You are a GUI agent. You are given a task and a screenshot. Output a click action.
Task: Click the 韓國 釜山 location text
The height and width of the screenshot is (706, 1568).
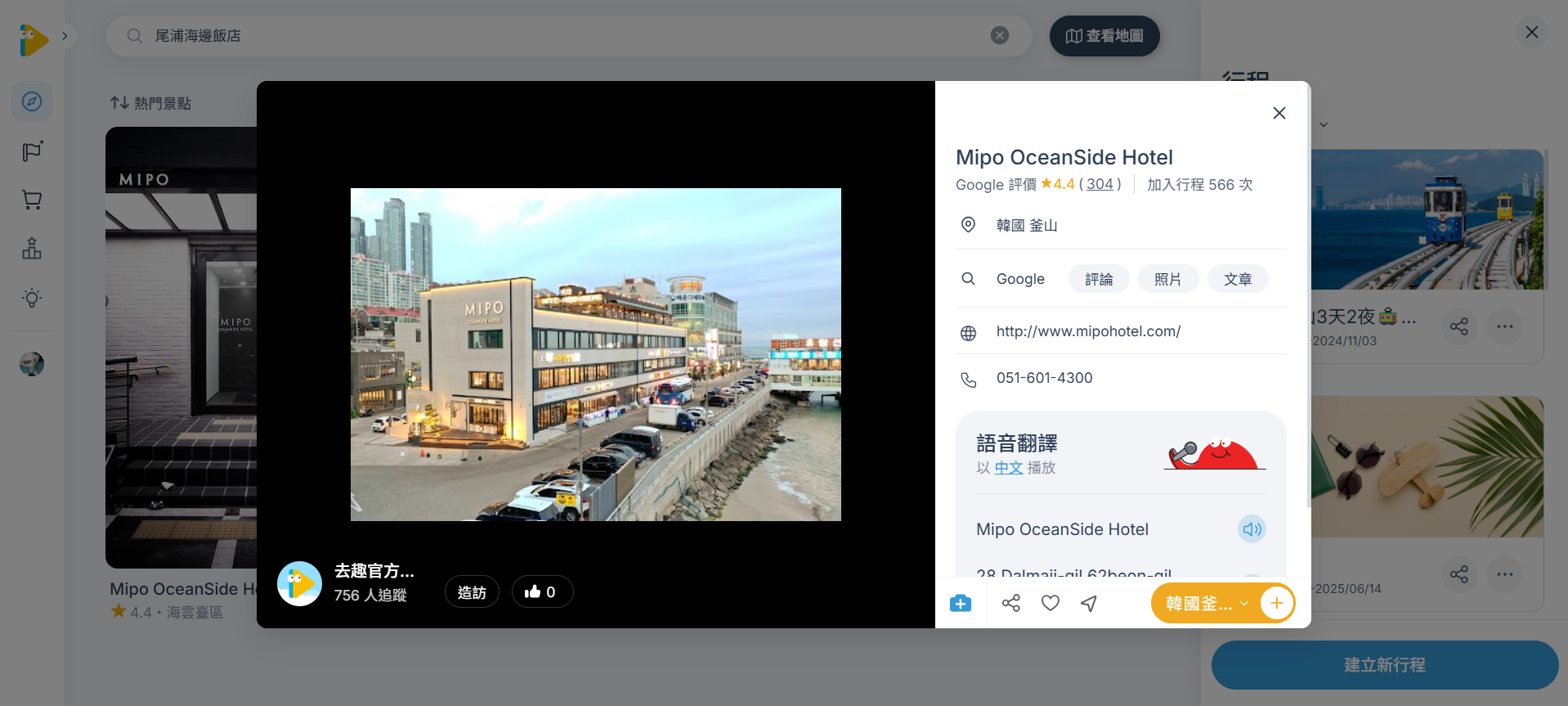pos(1027,226)
